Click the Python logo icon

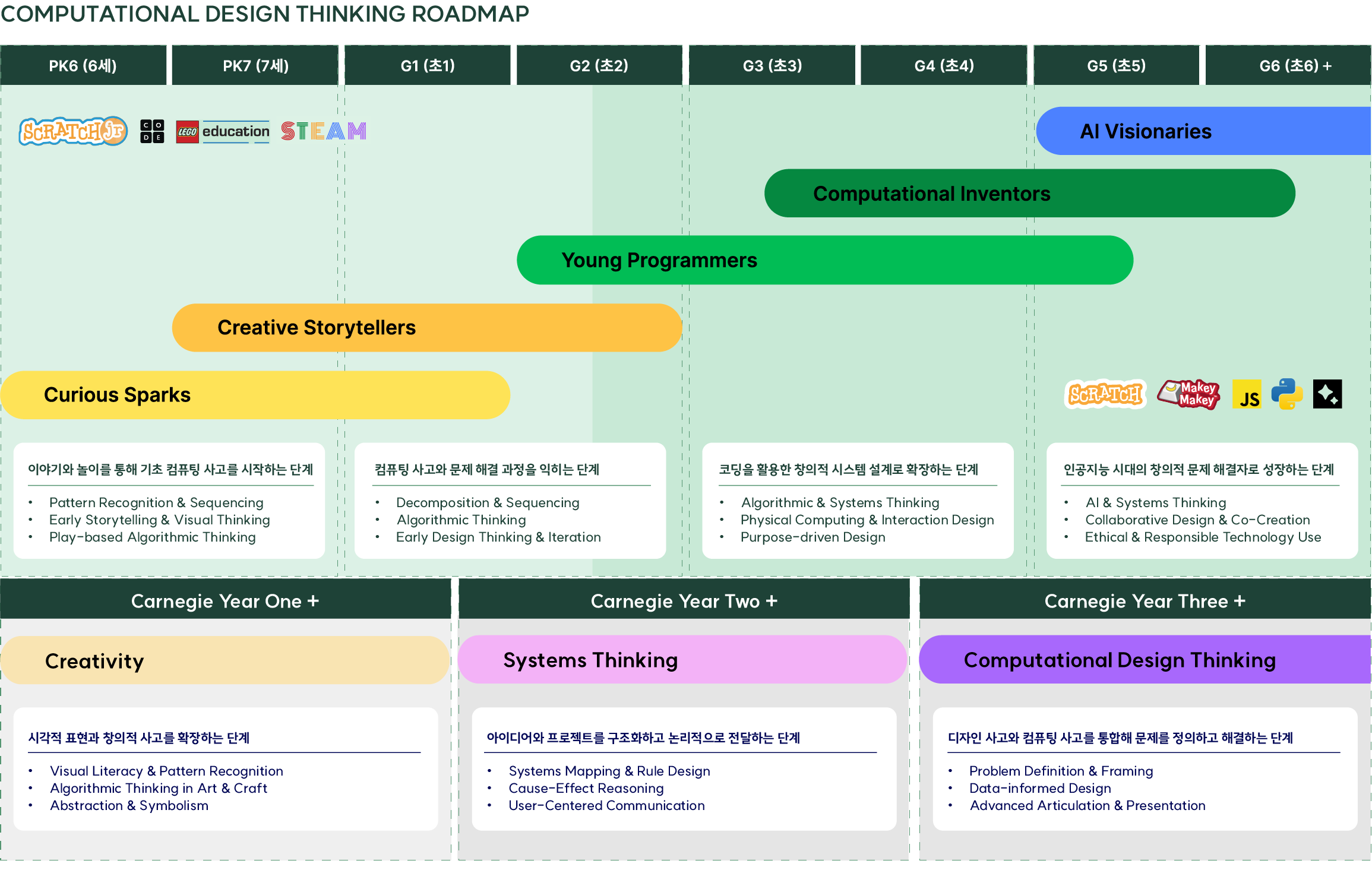point(1286,394)
